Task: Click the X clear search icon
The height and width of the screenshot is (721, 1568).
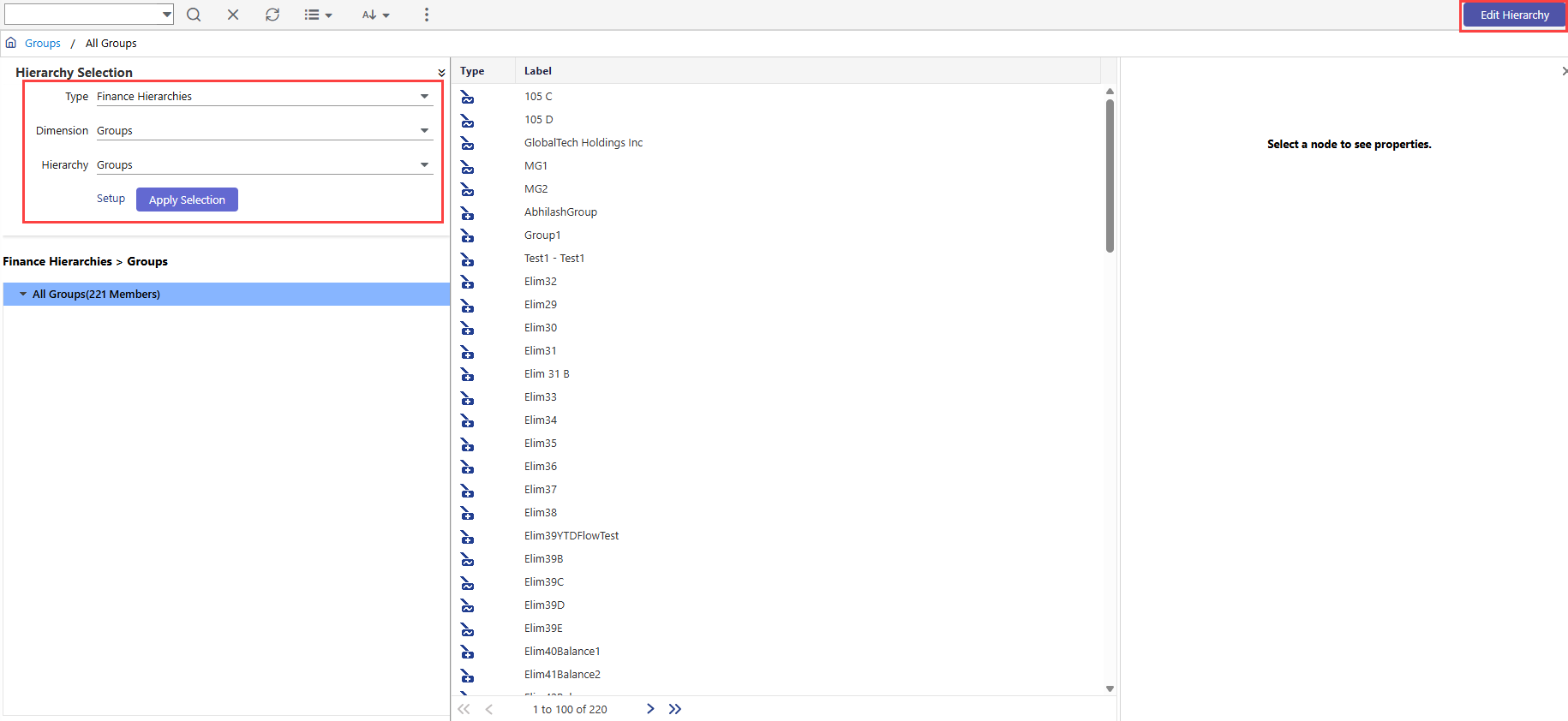Action: click(233, 15)
